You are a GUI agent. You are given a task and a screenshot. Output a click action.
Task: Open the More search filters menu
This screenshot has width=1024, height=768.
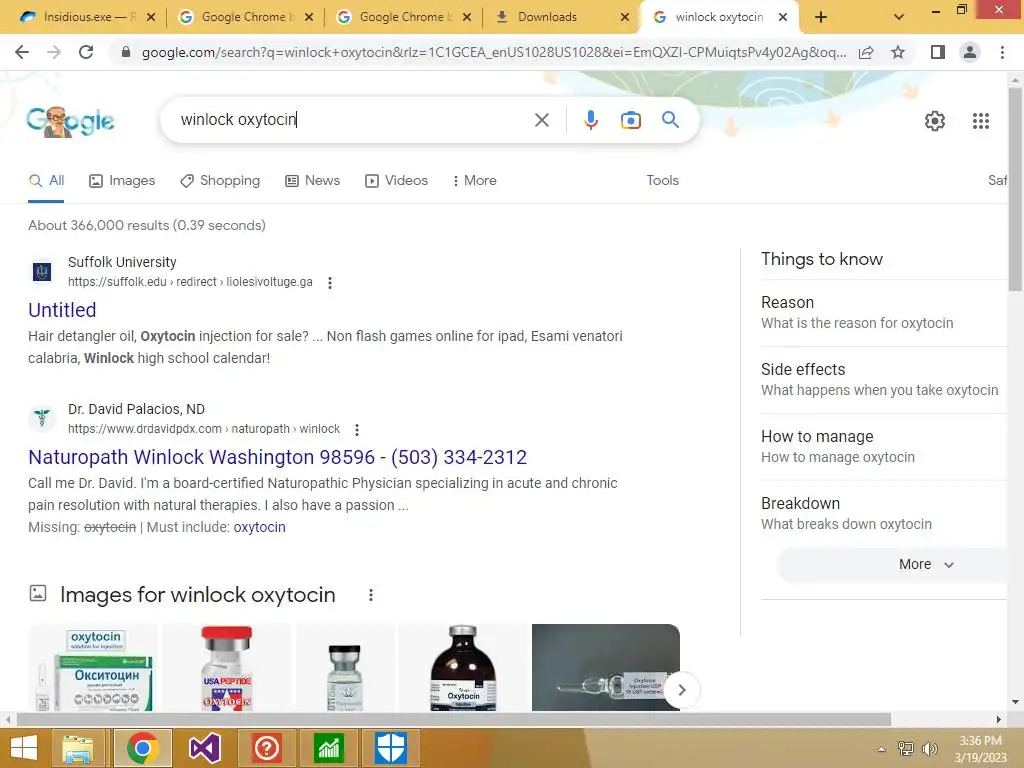point(475,180)
